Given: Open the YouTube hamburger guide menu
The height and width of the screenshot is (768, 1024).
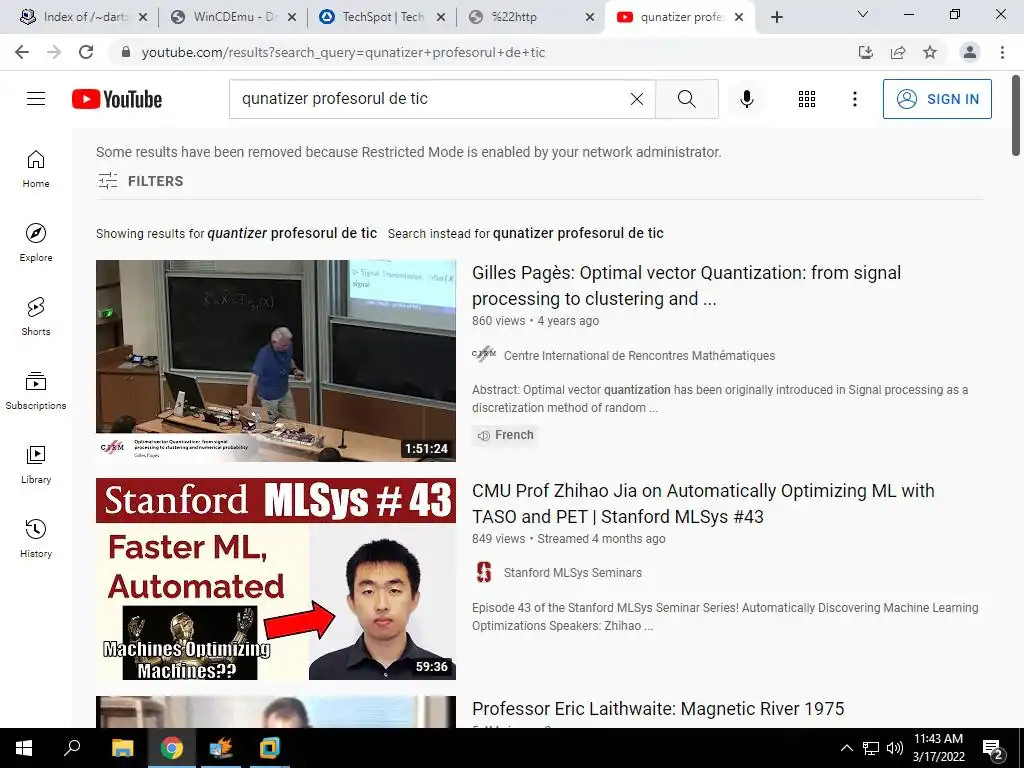Looking at the screenshot, I should 36,99.
